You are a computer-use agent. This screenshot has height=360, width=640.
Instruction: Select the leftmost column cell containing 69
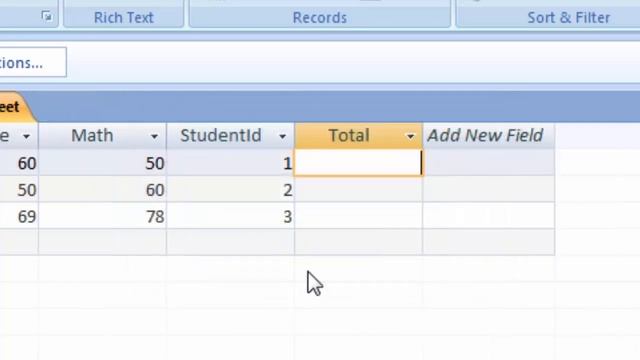(x=19, y=216)
